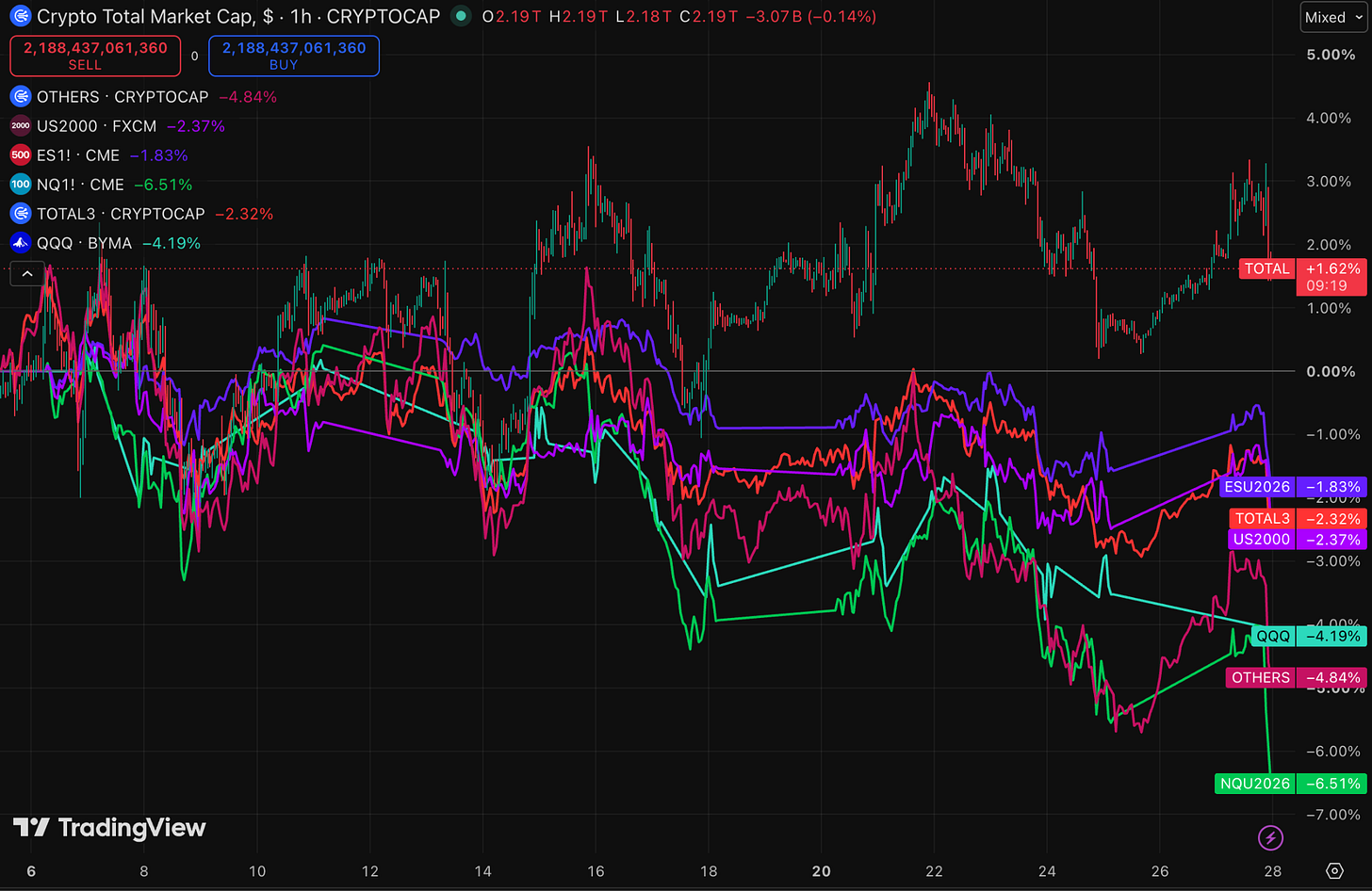Click the US2000 FXCM legend icon
1372x891 pixels.
[20, 125]
